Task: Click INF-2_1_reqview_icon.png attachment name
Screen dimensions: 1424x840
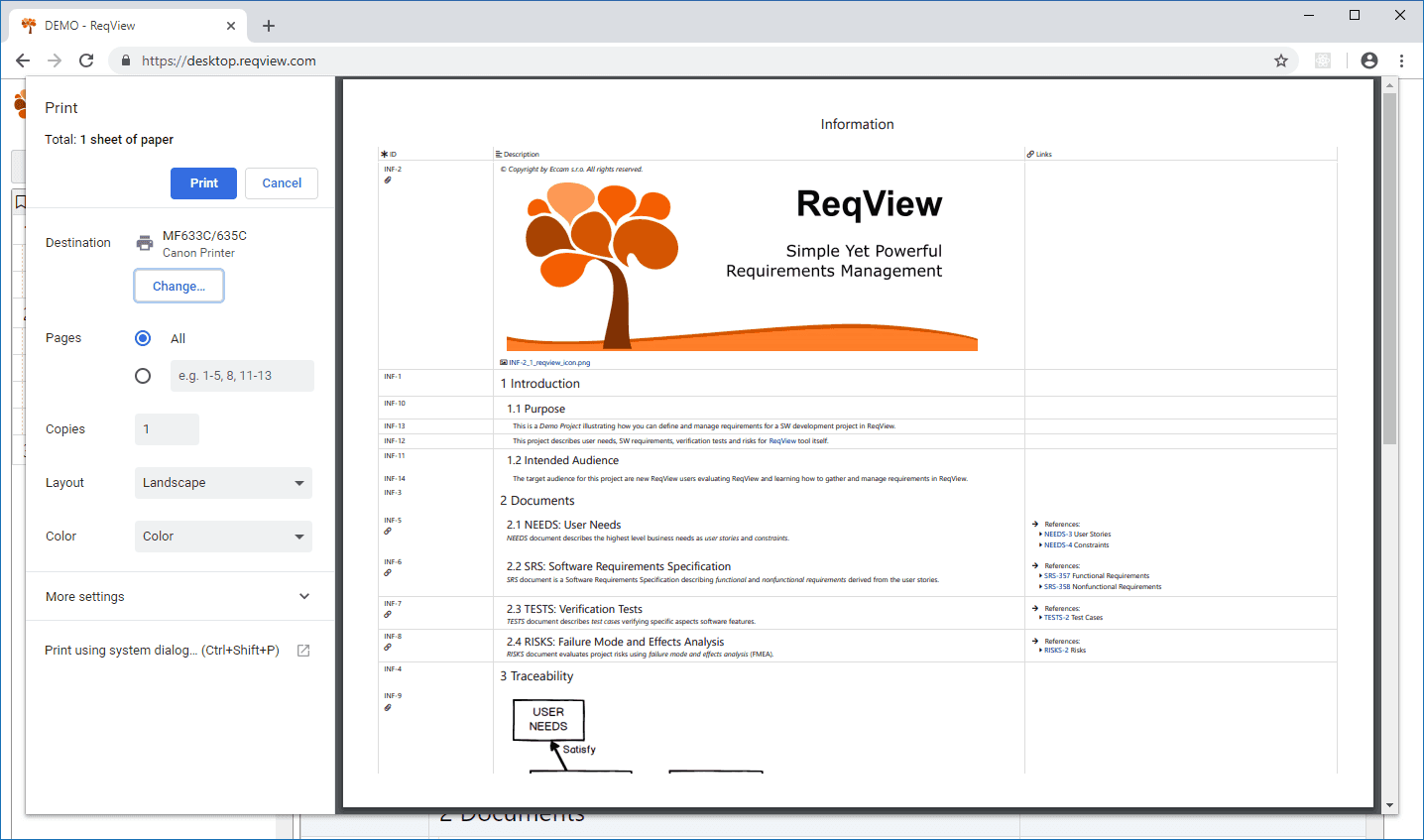Action: click(x=549, y=363)
